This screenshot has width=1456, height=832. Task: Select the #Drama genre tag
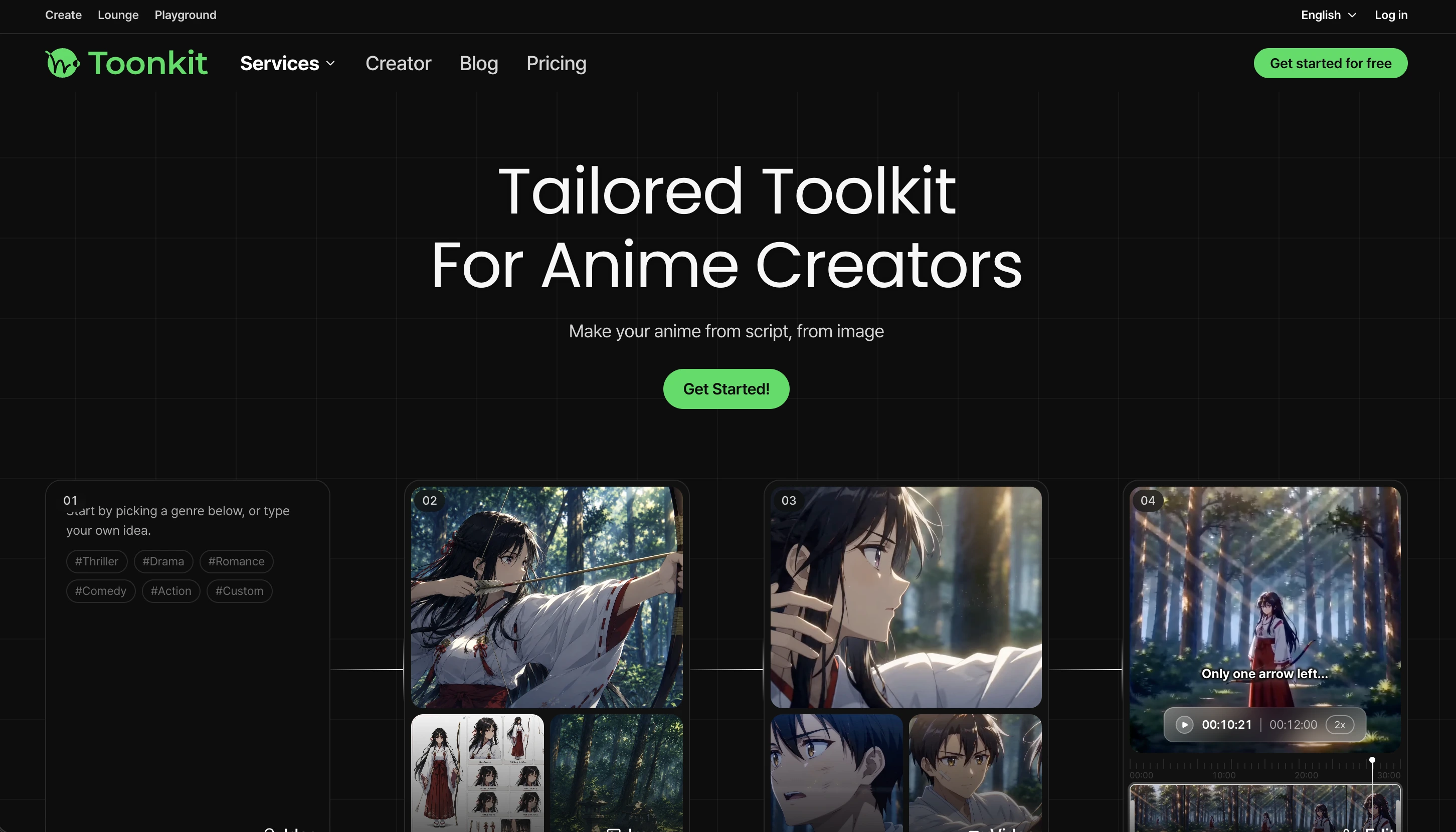(x=163, y=561)
